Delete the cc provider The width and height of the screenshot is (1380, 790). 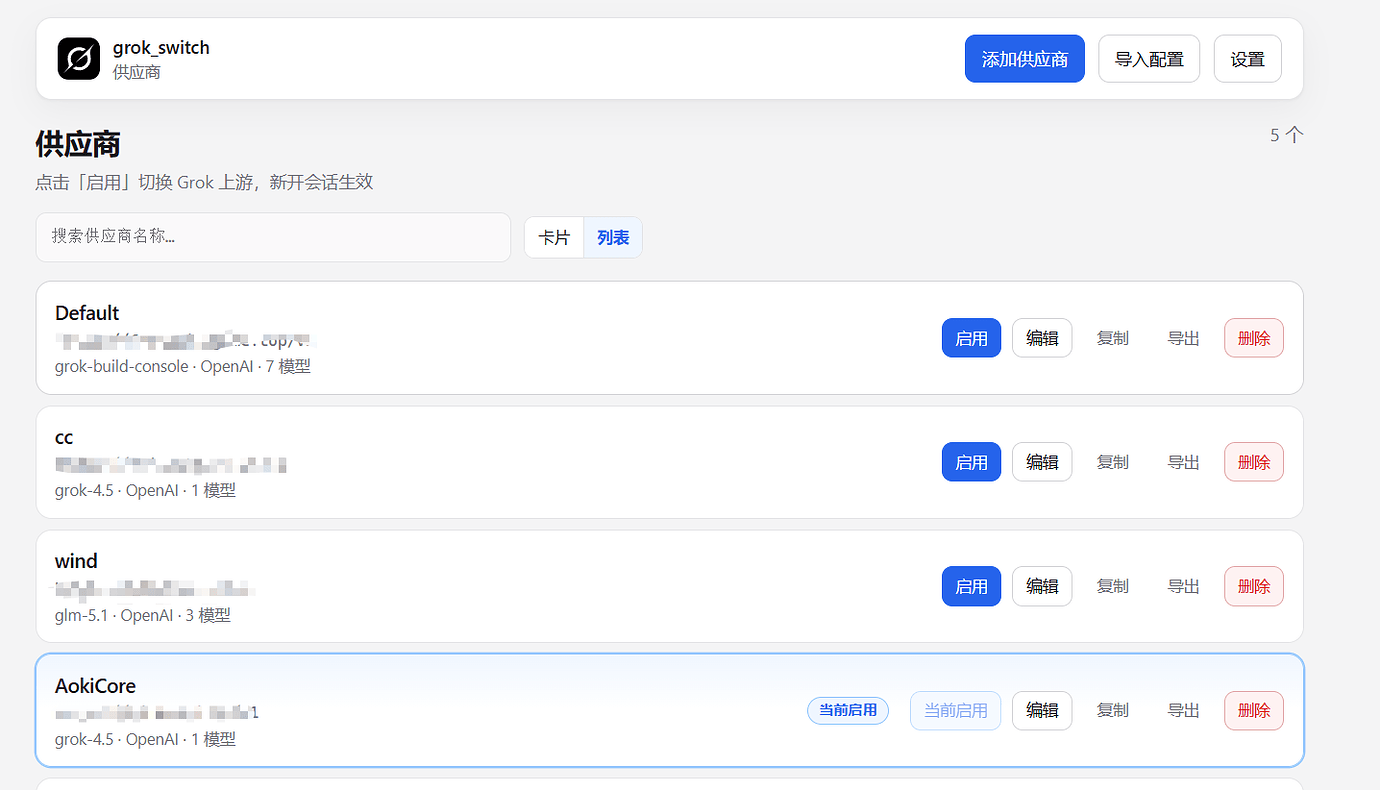pos(1254,462)
